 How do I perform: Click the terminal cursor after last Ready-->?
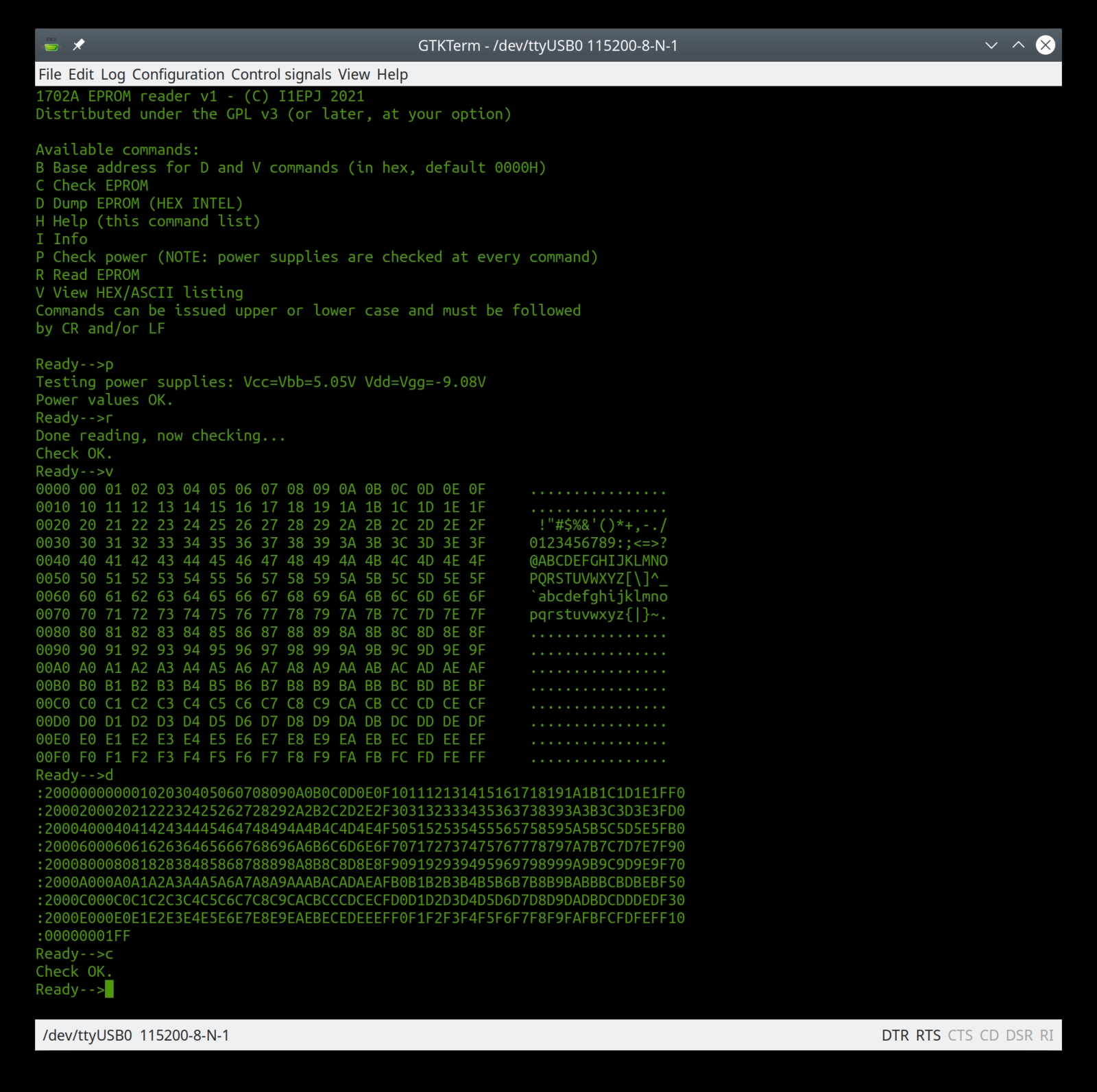coord(110,989)
